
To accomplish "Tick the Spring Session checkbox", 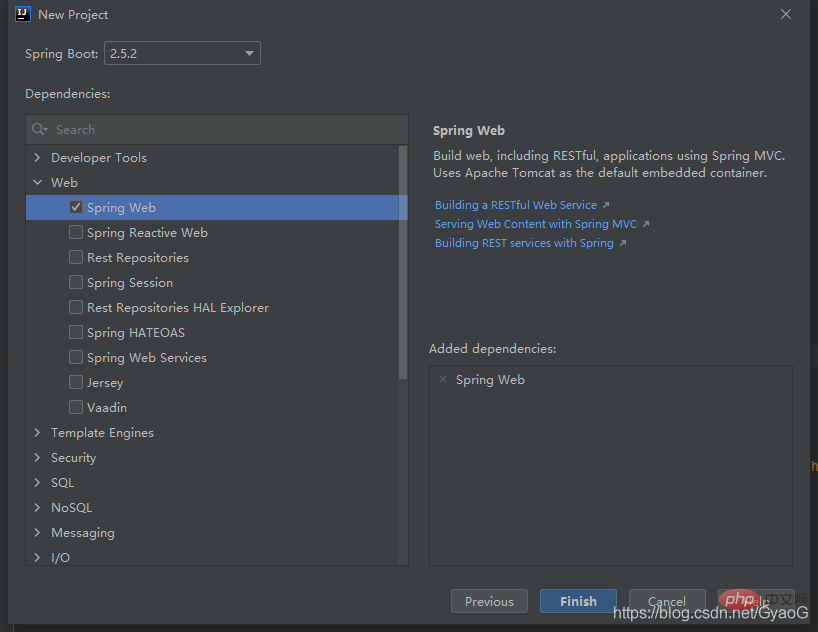I will (x=76, y=282).
